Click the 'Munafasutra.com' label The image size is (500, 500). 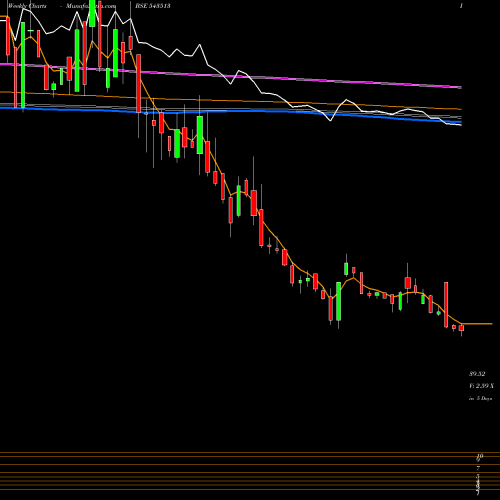[91, 6]
